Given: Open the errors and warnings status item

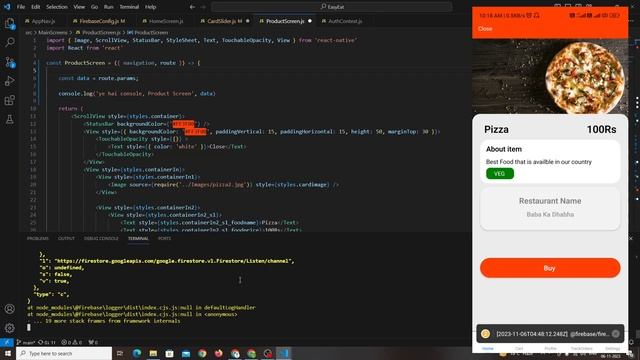Looking at the screenshot, I should click(x=71, y=342).
